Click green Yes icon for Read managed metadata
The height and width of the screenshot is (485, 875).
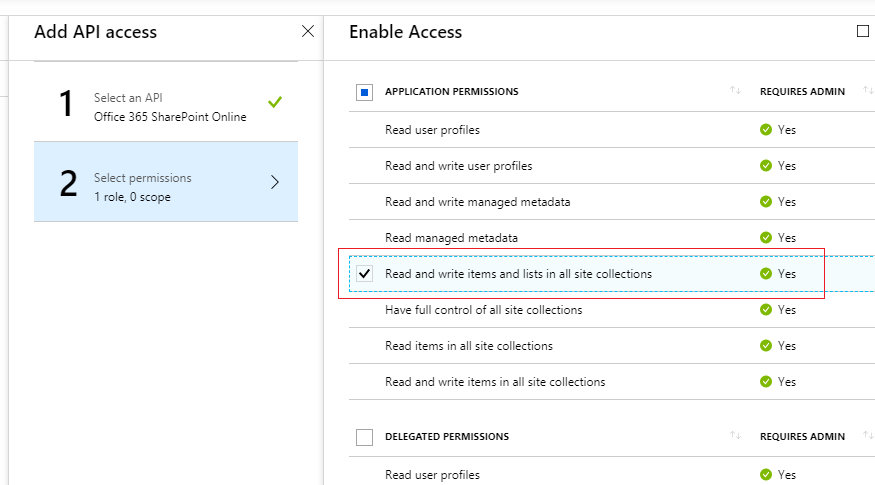click(x=766, y=238)
